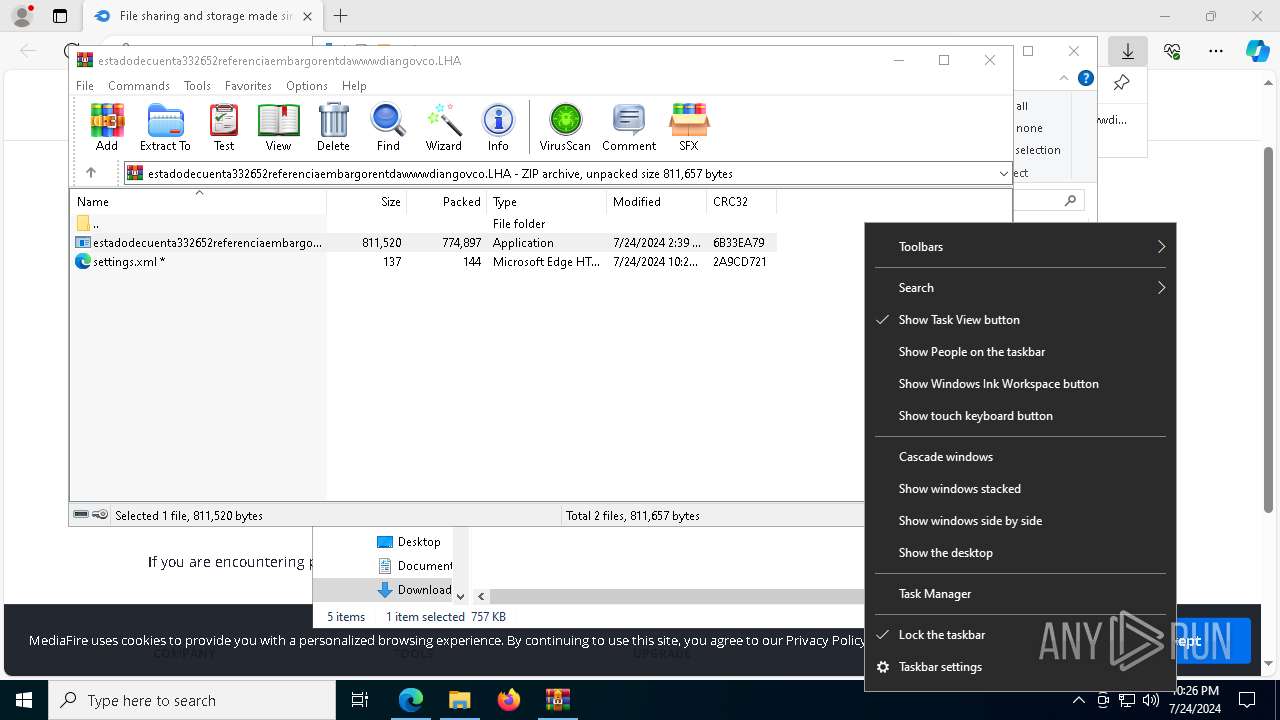Viewport: 1280px width, 720px height.
Task: Open the notification center icon
Action: point(1247,700)
